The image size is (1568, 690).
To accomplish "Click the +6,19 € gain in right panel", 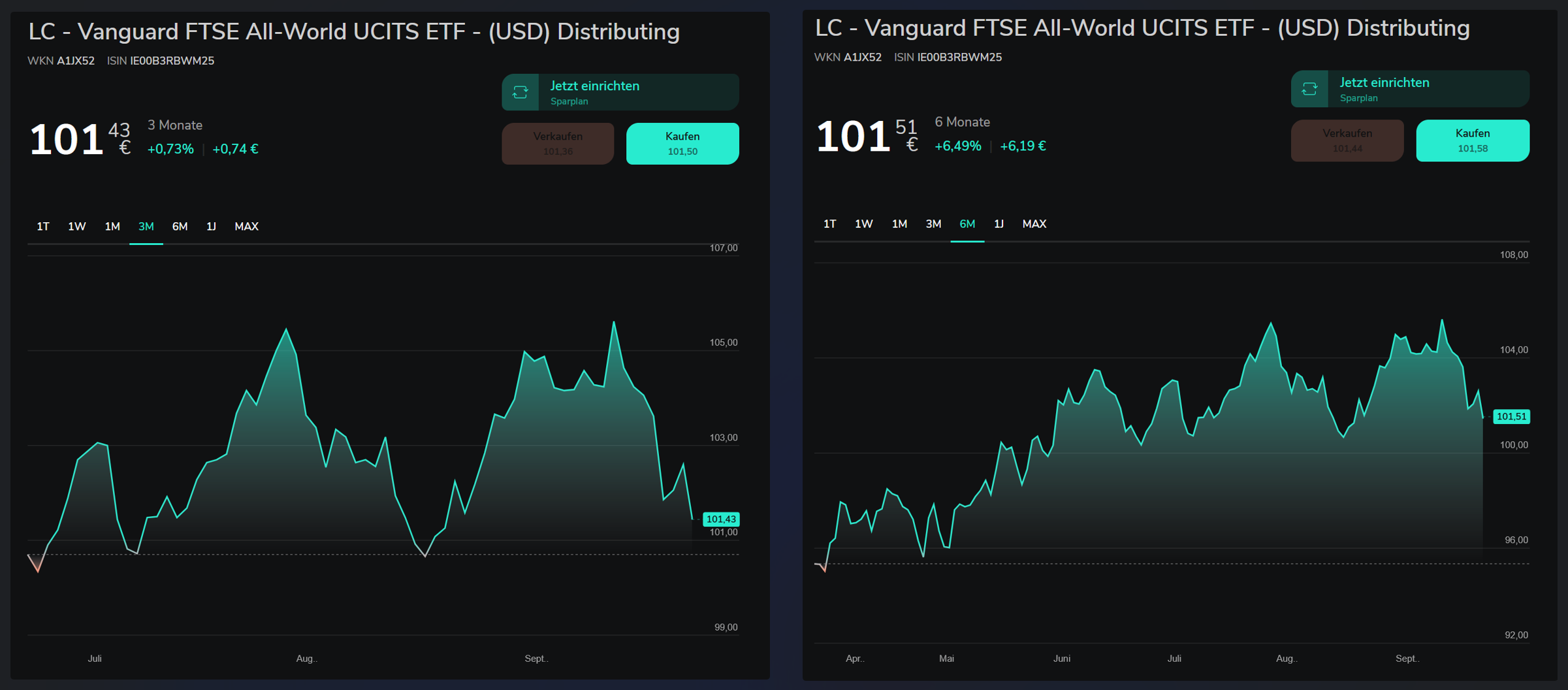I will click(x=1023, y=146).
